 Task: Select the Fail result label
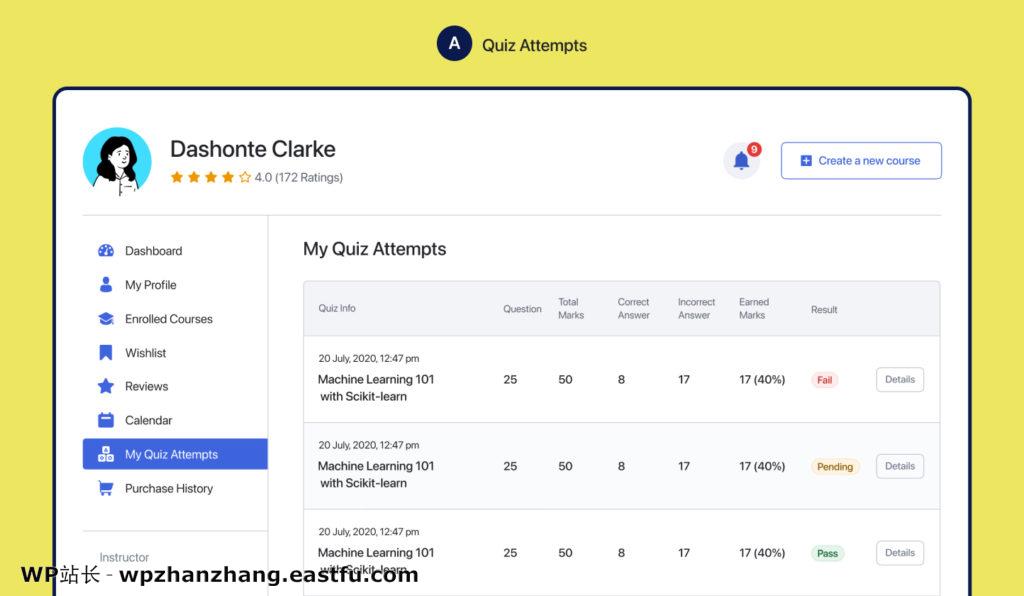coord(825,380)
